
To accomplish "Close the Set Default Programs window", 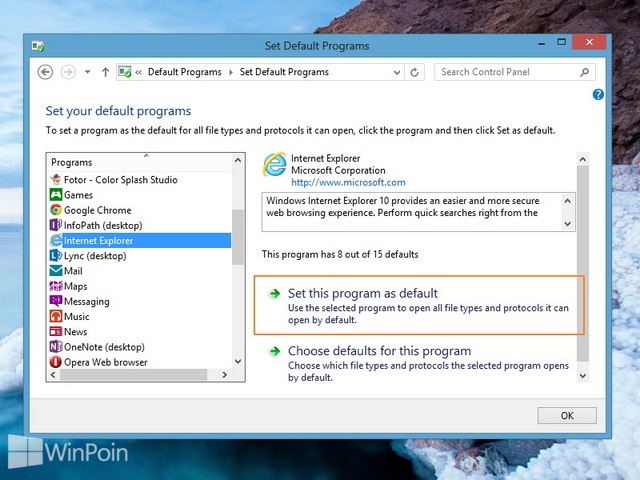I will (589, 42).
